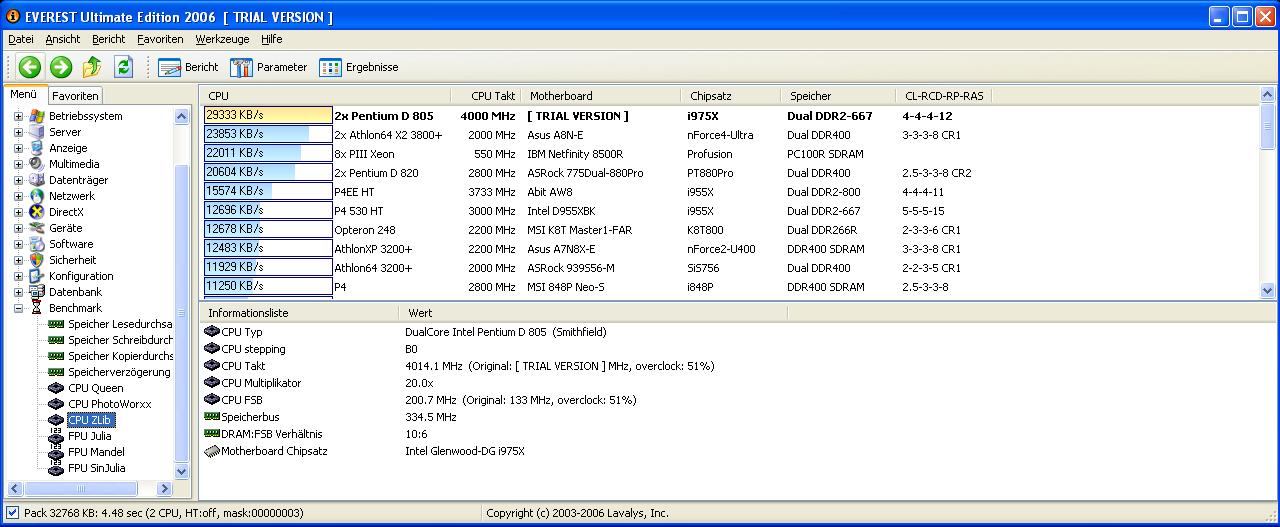Image resolution: width=1280 pixels, height=527 pixels.
Task: Select the CPU Multiplikator row icon
Action: tap(211, 383)
